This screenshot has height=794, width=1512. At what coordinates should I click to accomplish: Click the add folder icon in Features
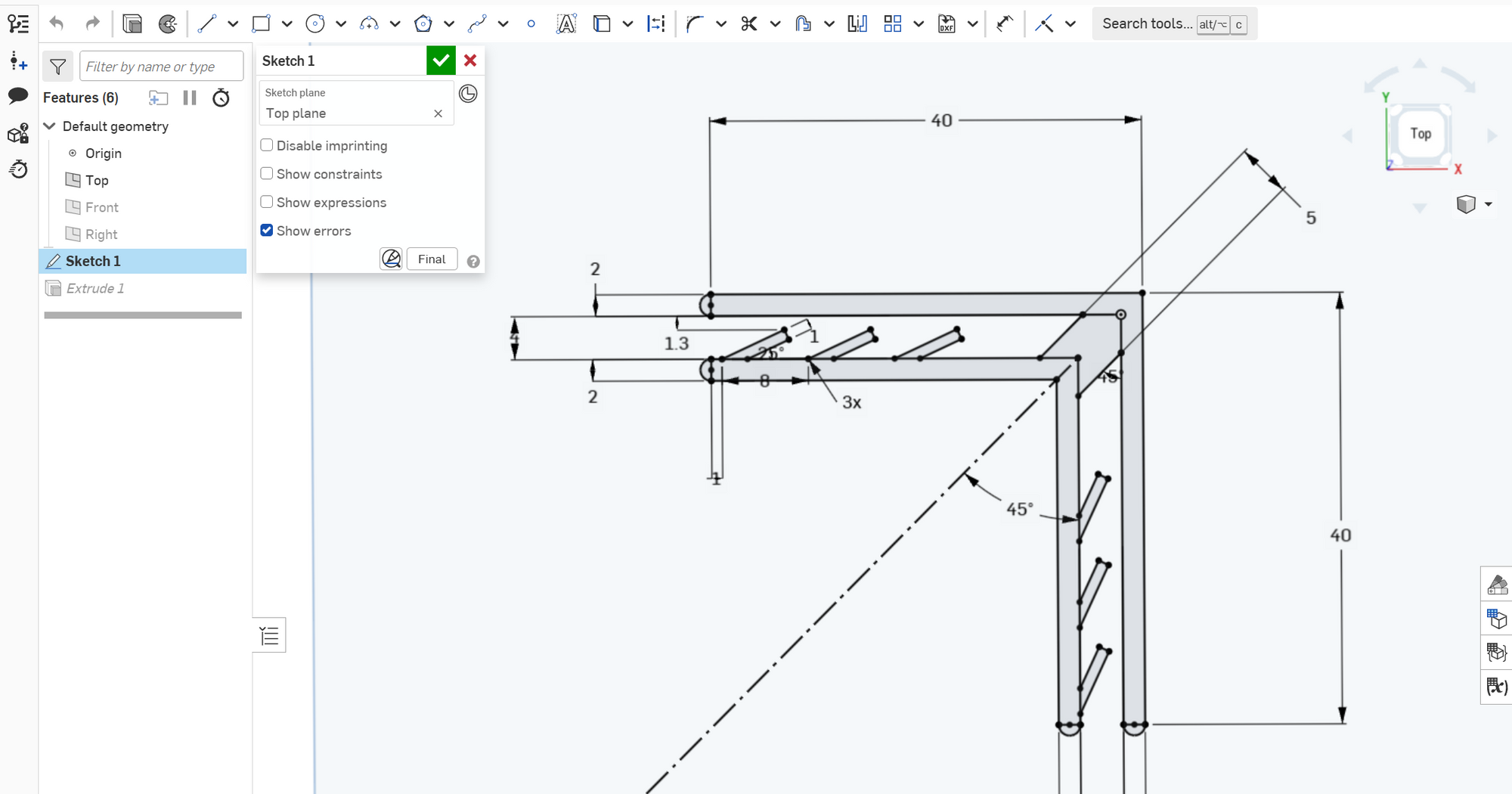(158, 98)
